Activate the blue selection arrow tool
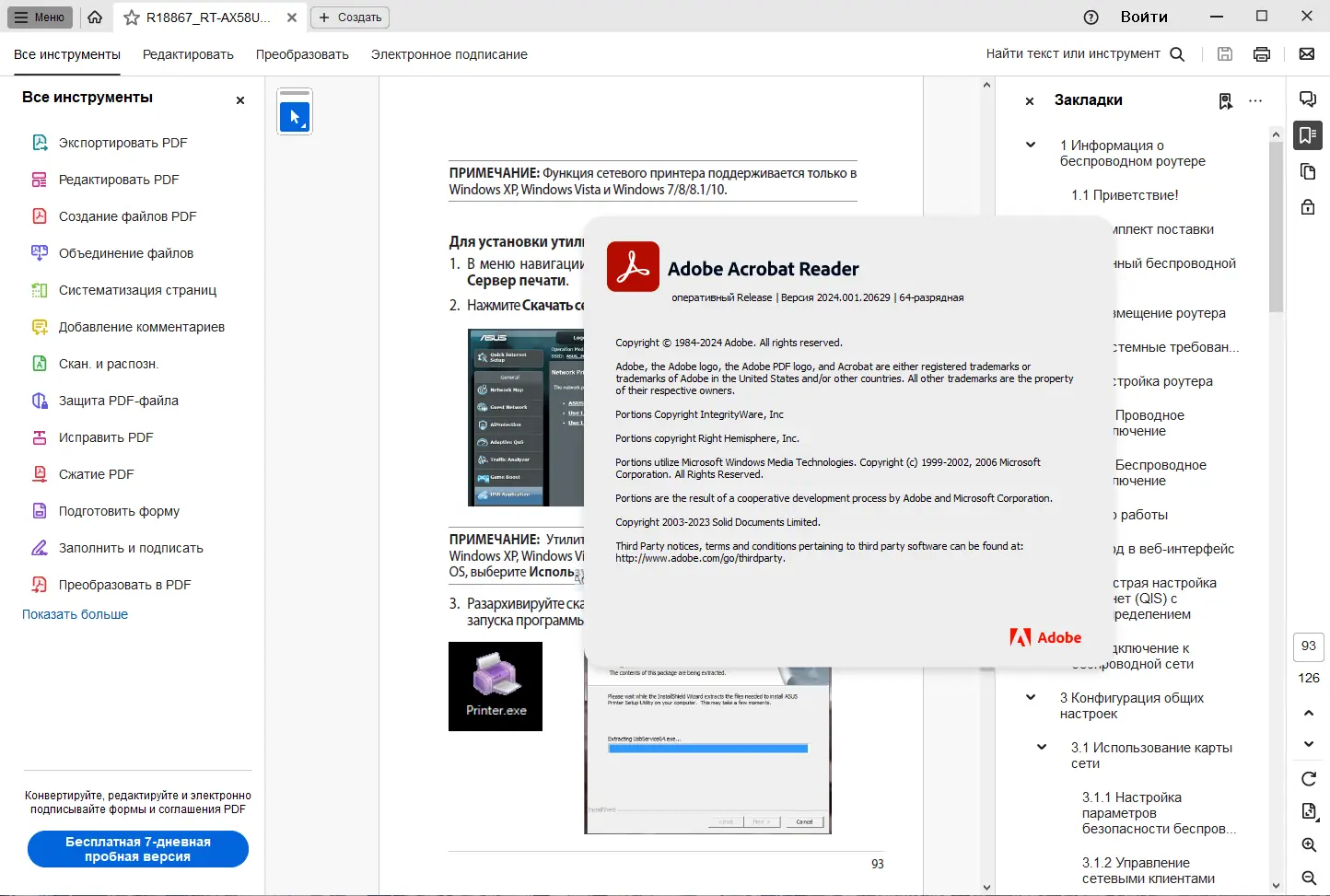 295,117
